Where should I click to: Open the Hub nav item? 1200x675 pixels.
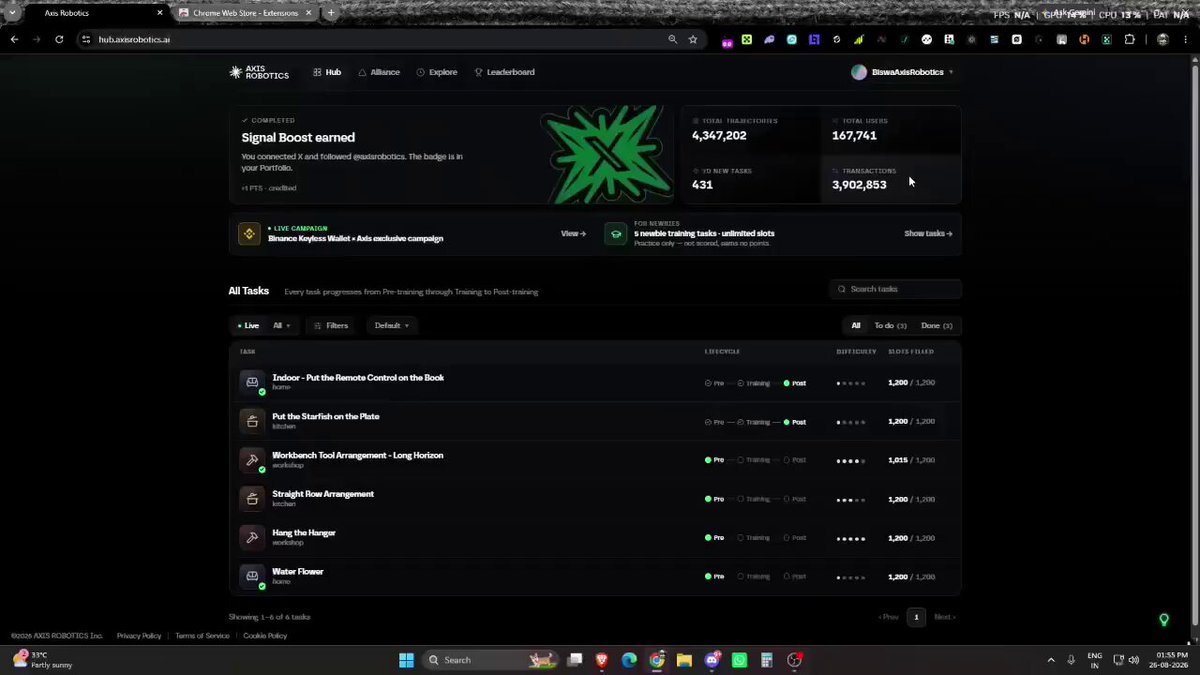pos(327,72)
